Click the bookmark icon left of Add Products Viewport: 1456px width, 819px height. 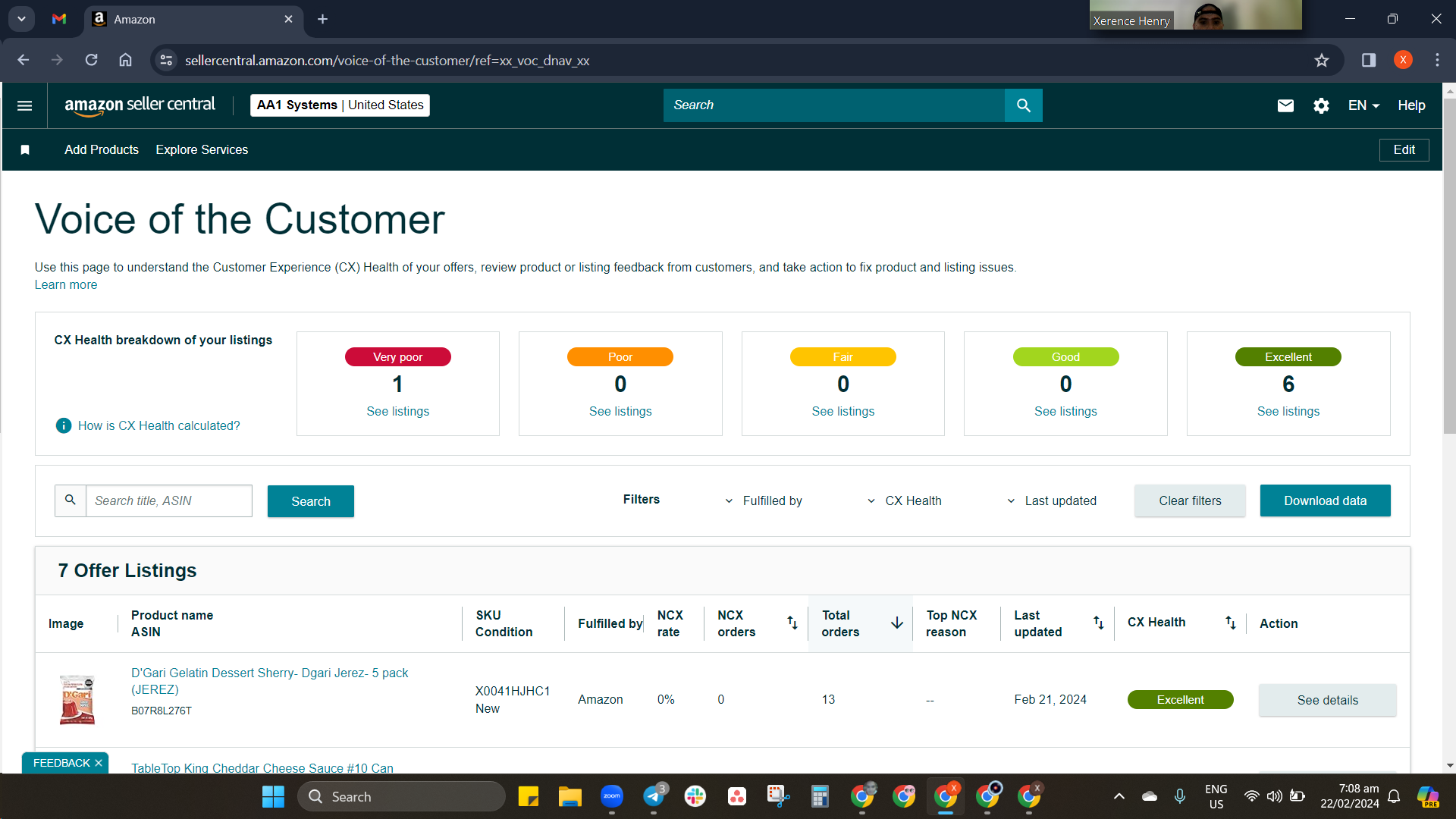click(x=25, y=150)
